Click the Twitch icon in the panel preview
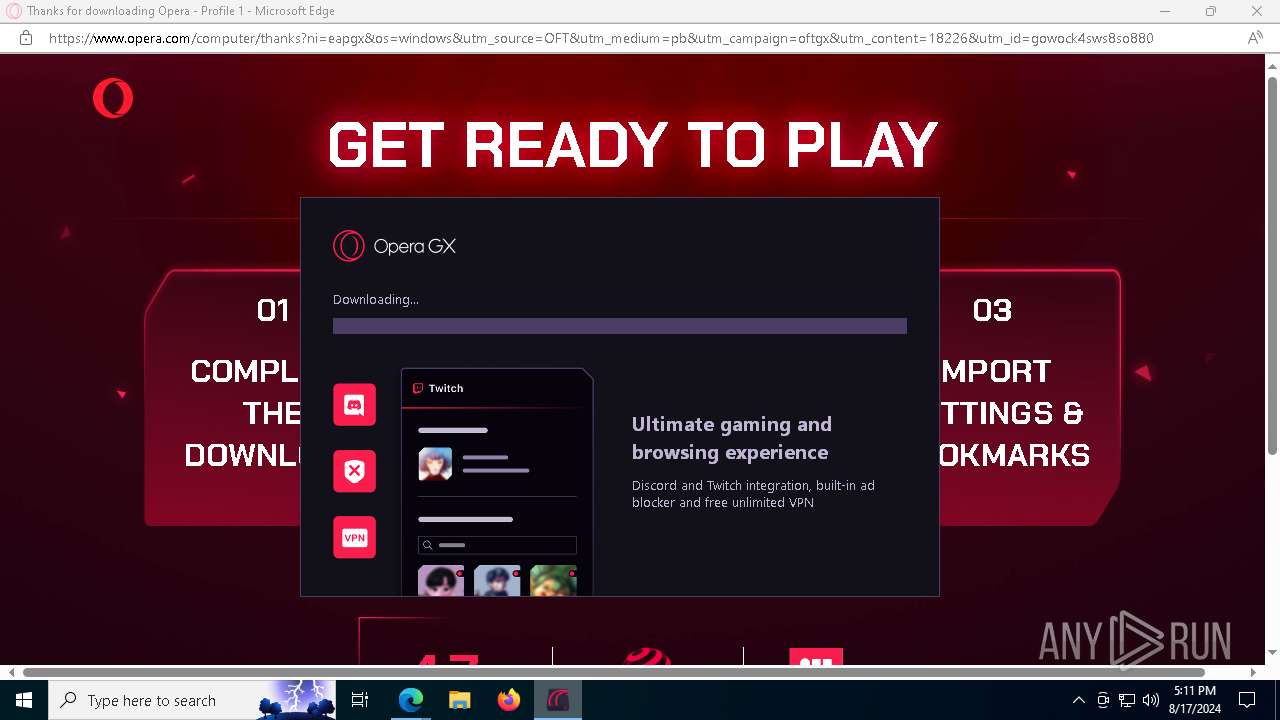 (x=418, y=388)
